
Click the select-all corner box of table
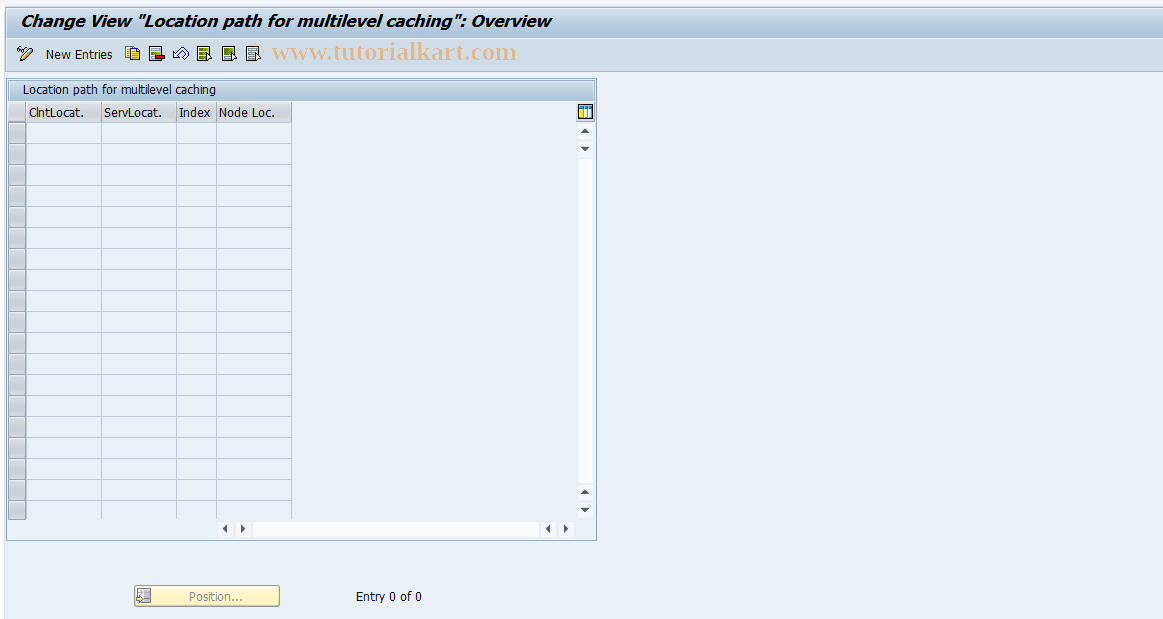point(17,113)
